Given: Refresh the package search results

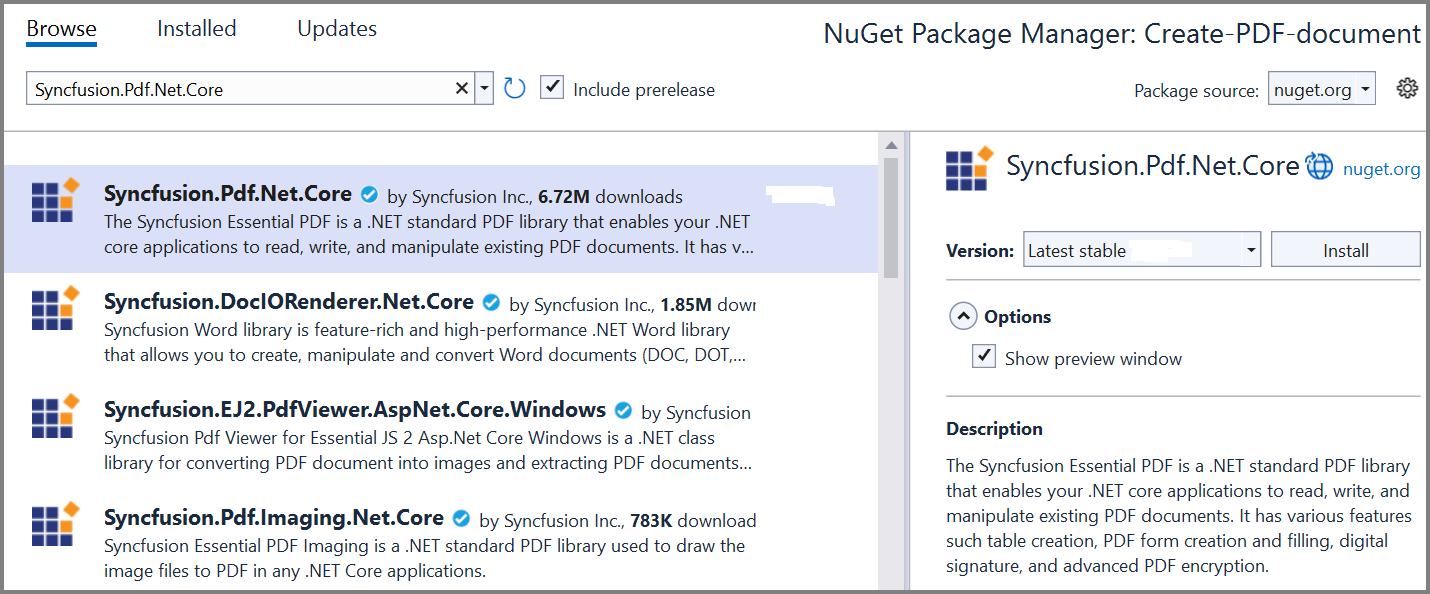Looking at the screenshot, I should [514, 88].
